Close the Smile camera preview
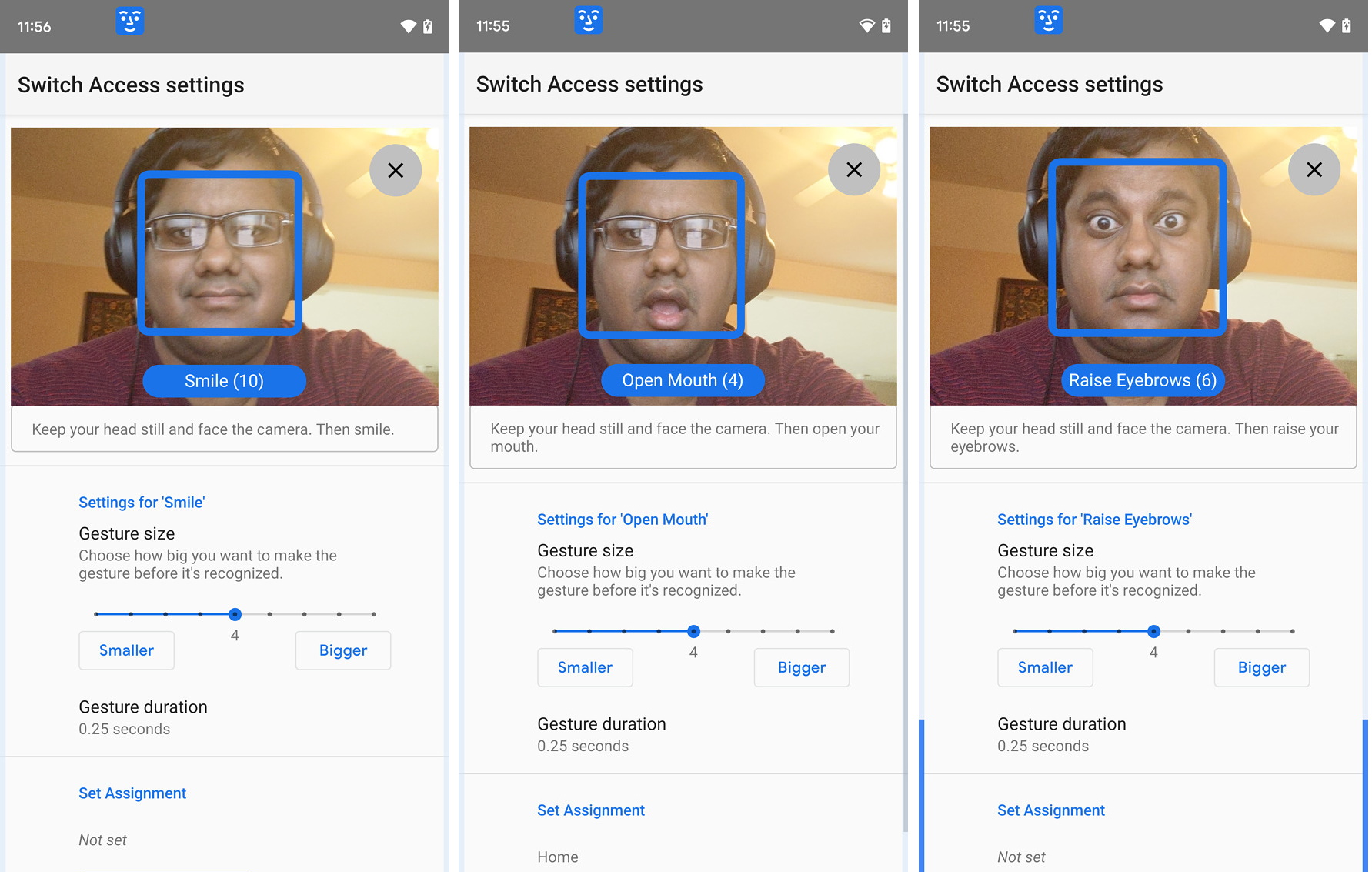The image size is (1372, 872). [x=396, y=170]
